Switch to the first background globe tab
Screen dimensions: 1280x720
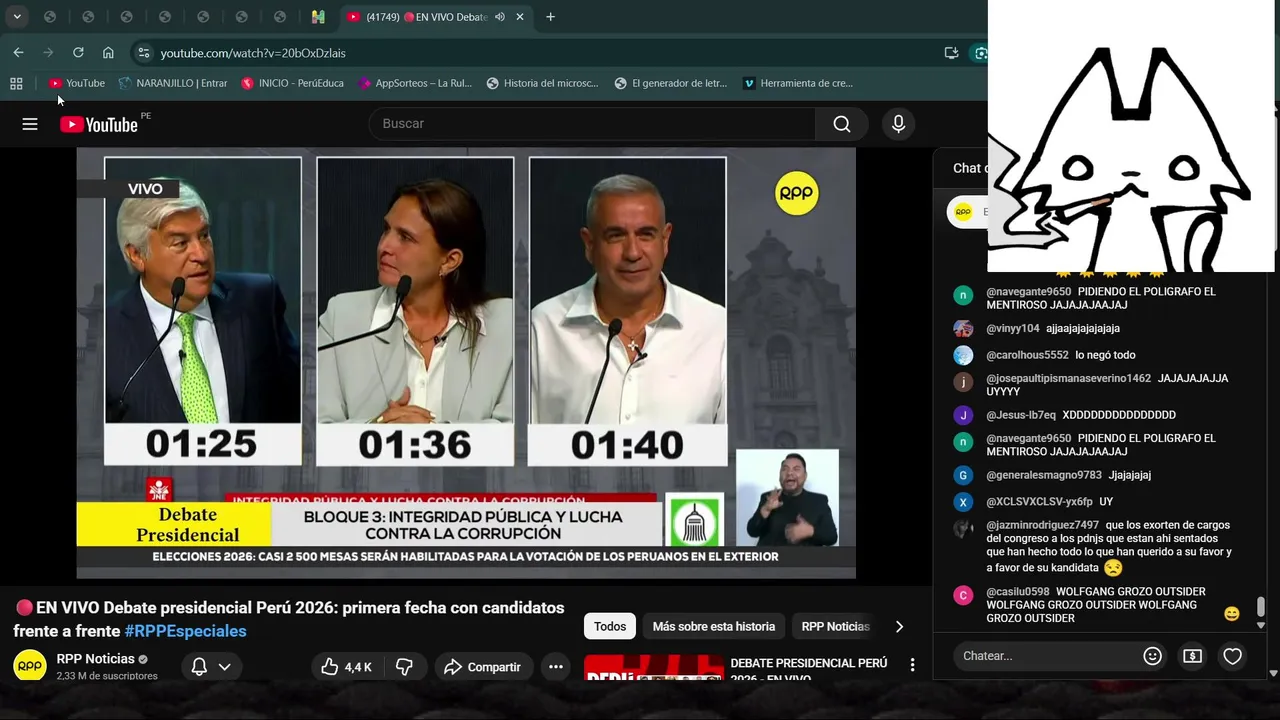[x=50, y=17]
